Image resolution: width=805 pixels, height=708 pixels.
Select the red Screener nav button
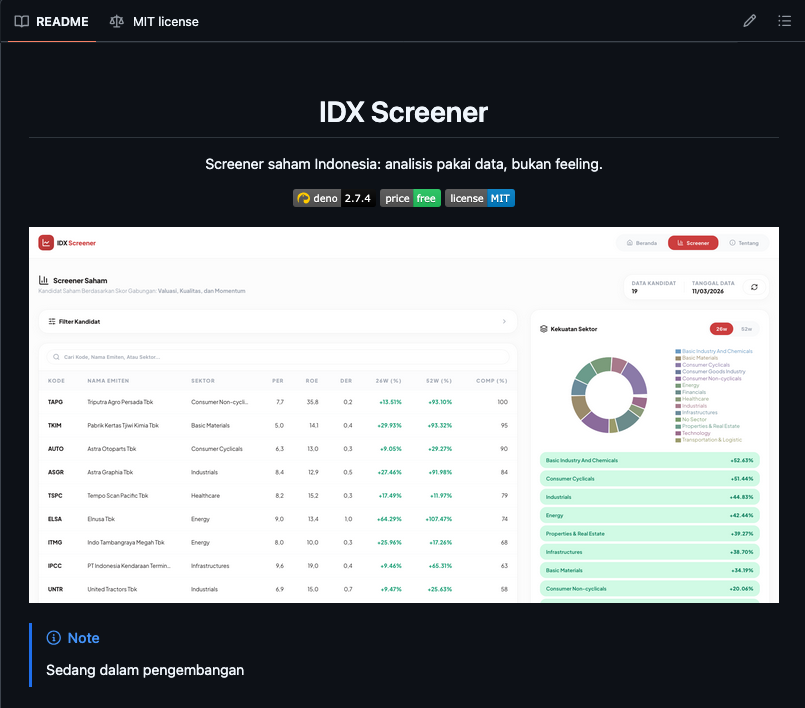(x=693, y=243)
